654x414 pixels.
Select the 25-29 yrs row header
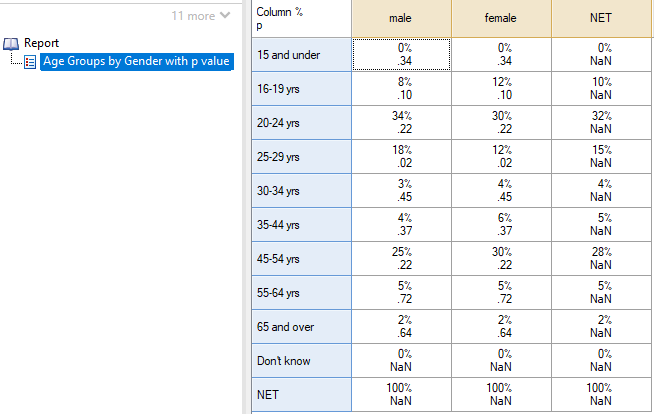(x=302, y=157)
